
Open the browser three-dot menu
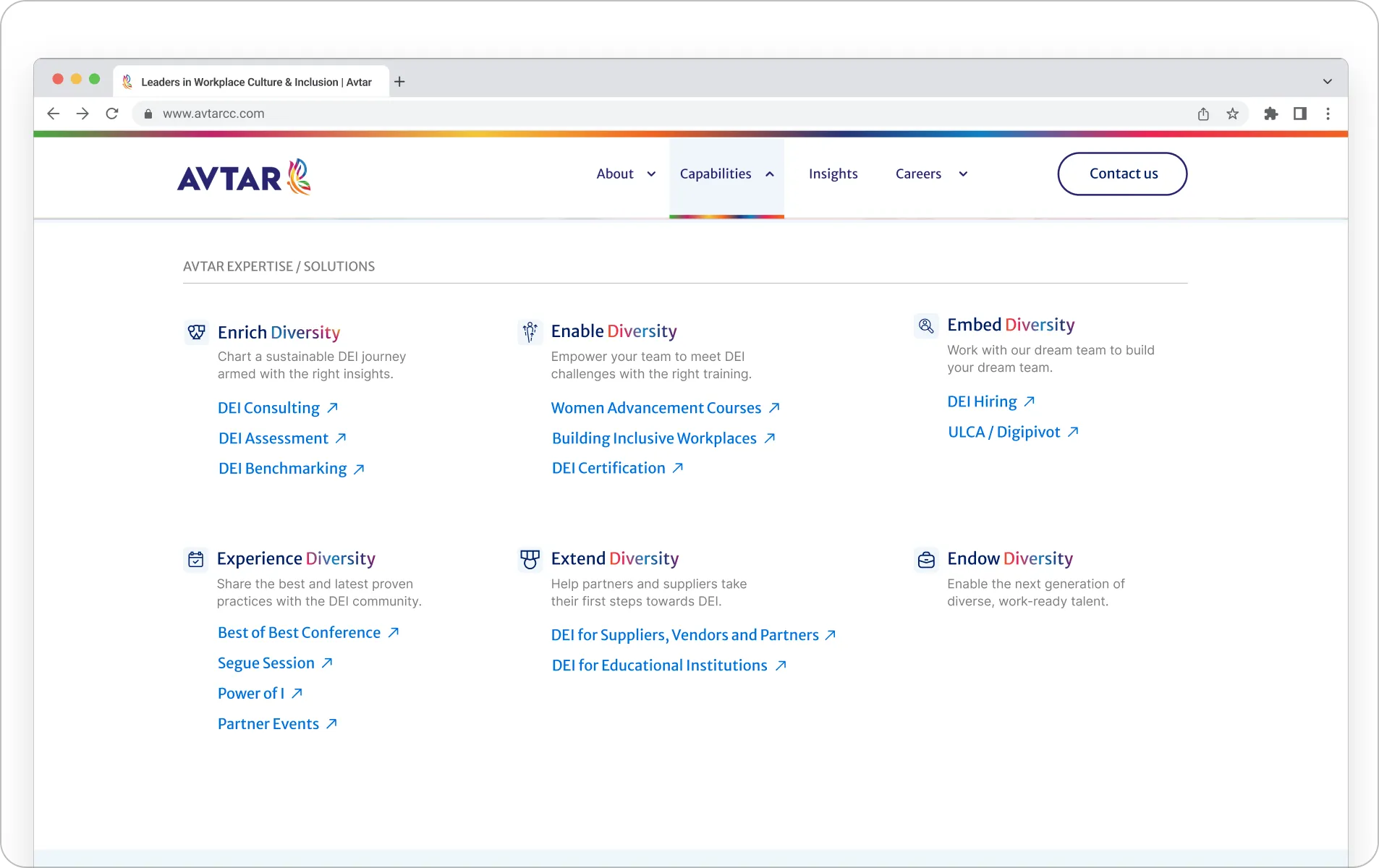tap(1328, 114)
